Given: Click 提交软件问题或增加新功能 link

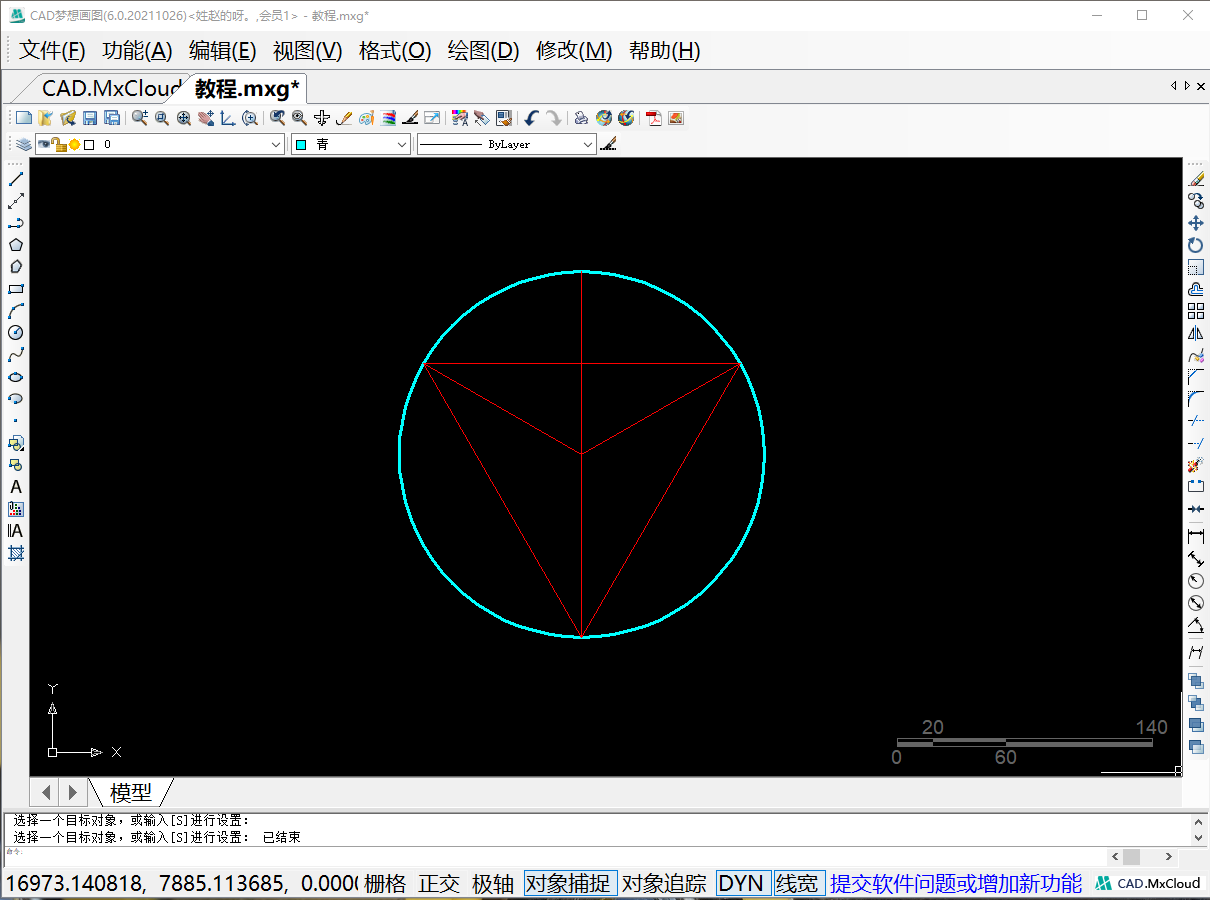Looking at the screenshot, I should tap(955, 884).
